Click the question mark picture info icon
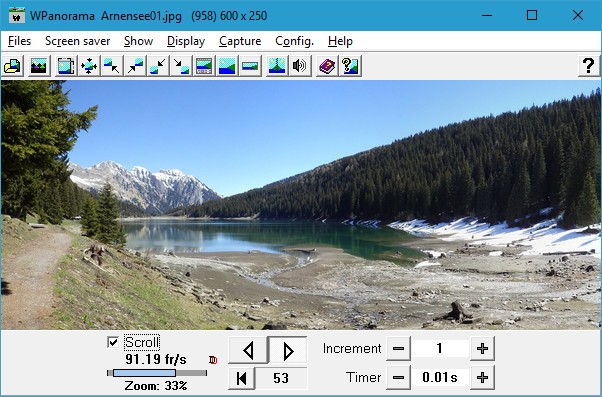 [x=350, y=66]
